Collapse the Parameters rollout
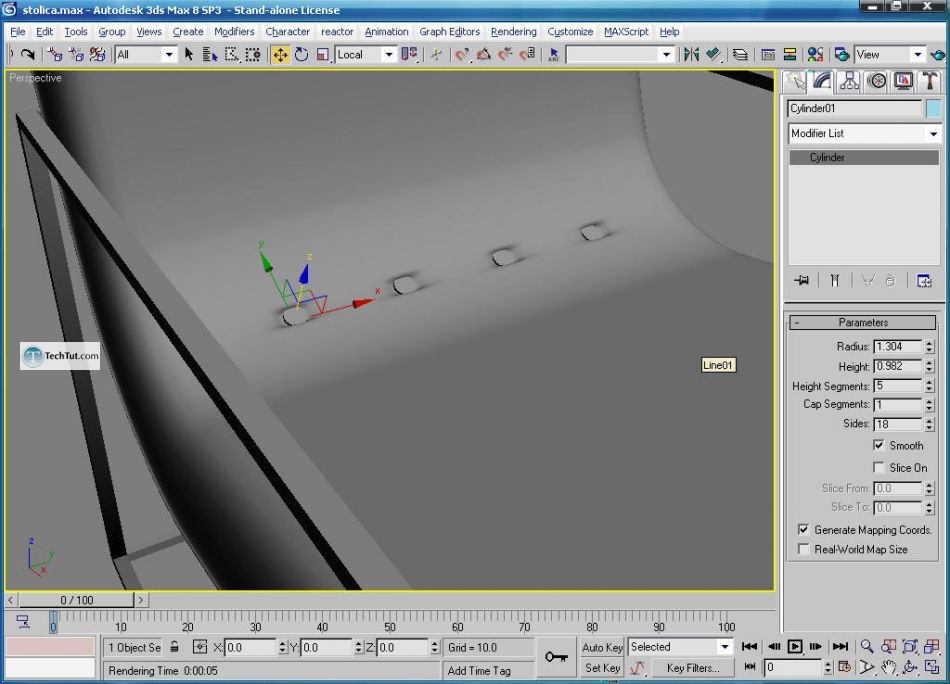Screen dimensions: 950x684 863,322
